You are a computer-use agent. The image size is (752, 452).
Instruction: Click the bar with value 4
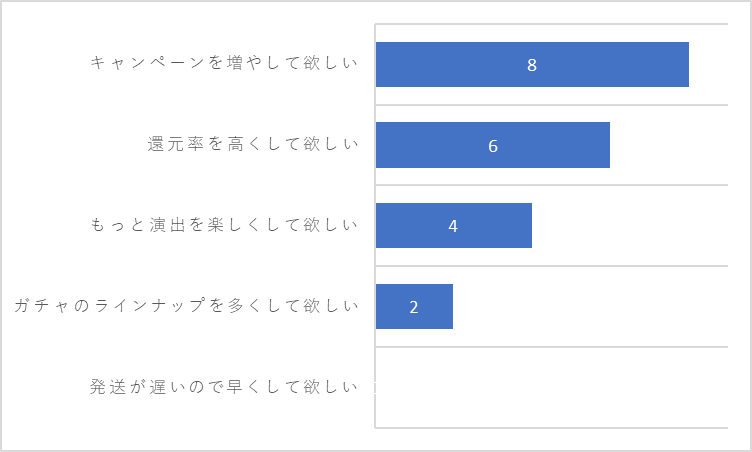pos(454,226)
